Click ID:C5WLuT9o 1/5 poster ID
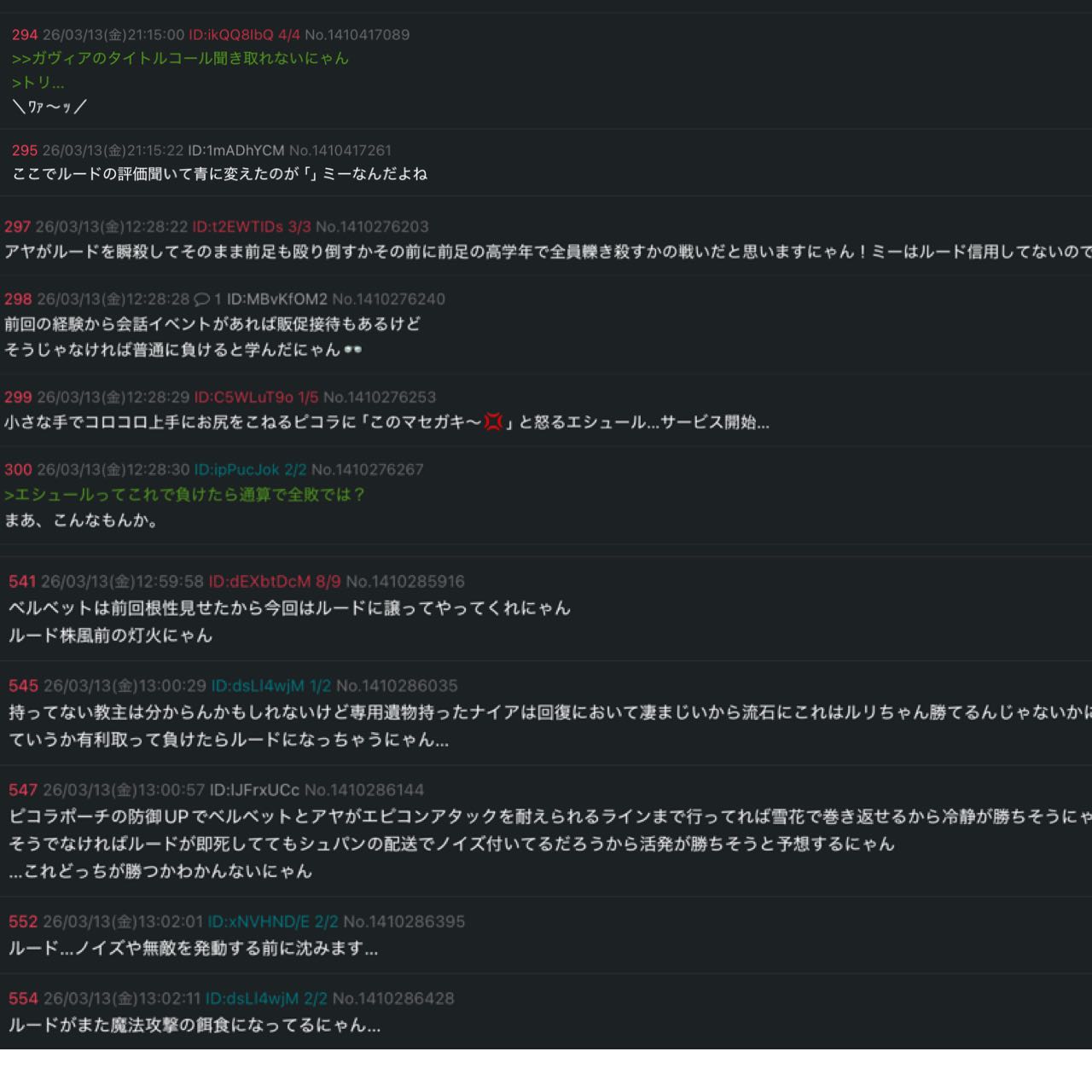This screenshot has height=1092, width=1092. (x=255, y=398)
